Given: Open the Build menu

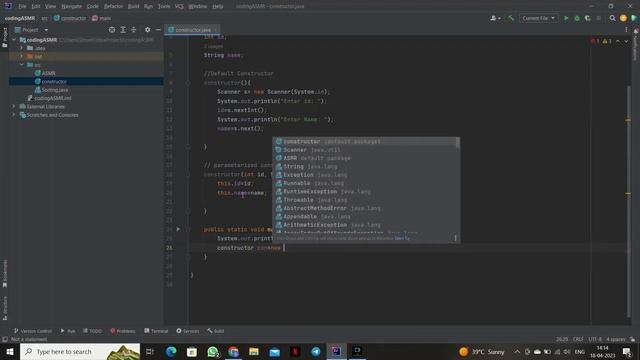Looking at the screenshot, I should tap(133, 7).
